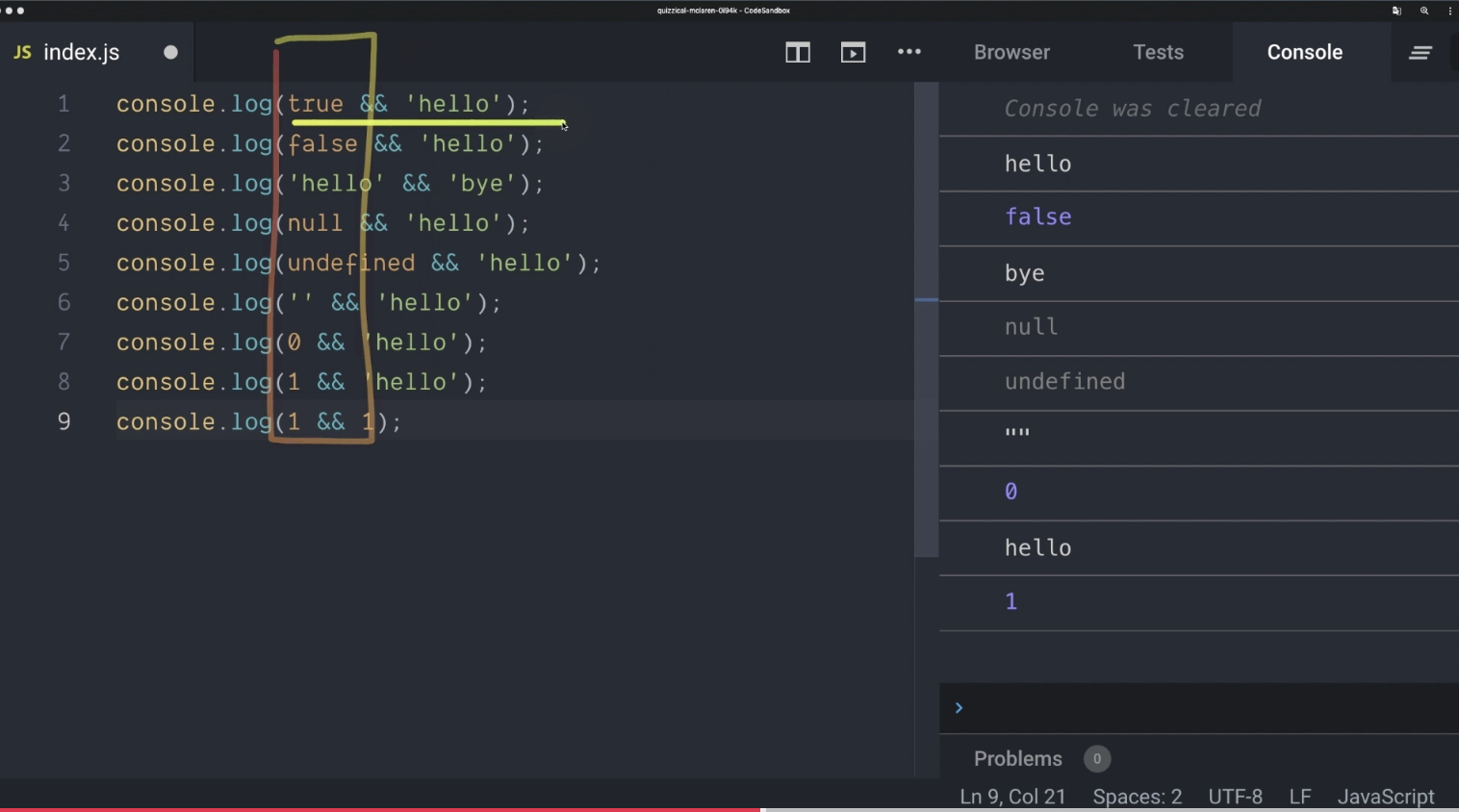Select the Console tab
This screenshot has height=812, width=1459.
coord(1304,52)
